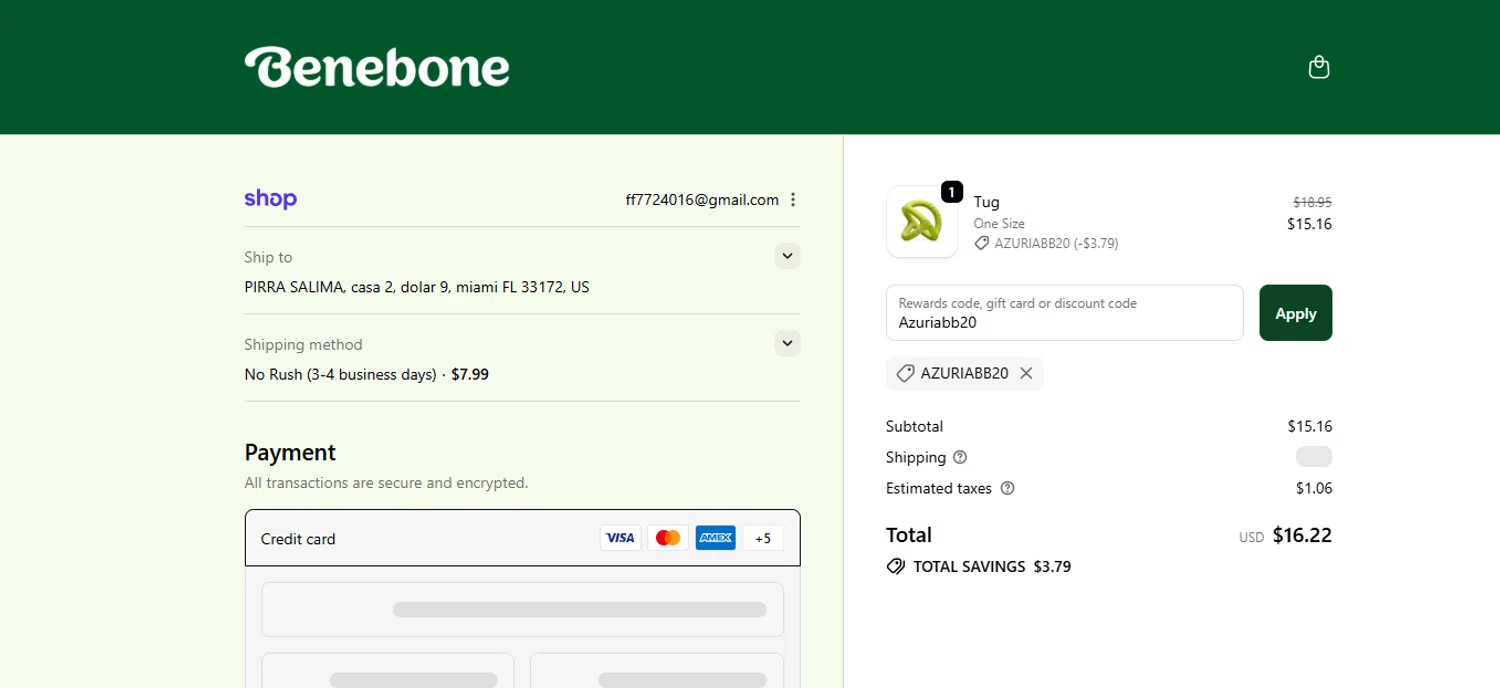Click the struck-through $18.95 price
Screen dimensions: 1500x688
[1312, 202]
